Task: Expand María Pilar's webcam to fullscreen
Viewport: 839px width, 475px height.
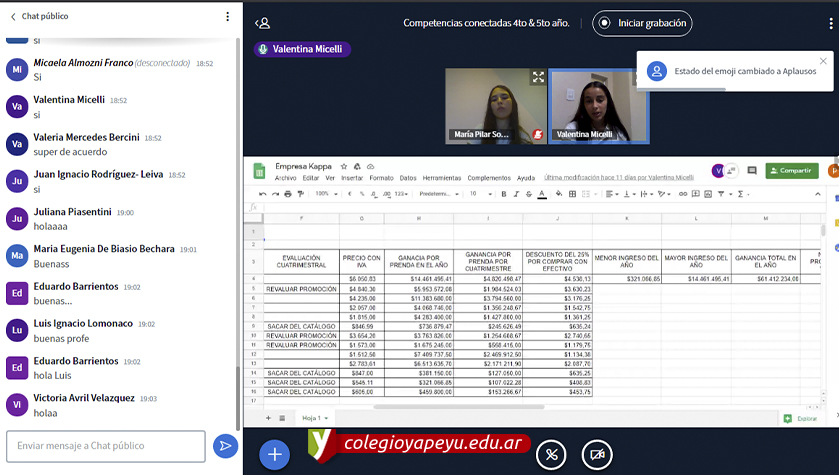Action: tap(538, 77)
